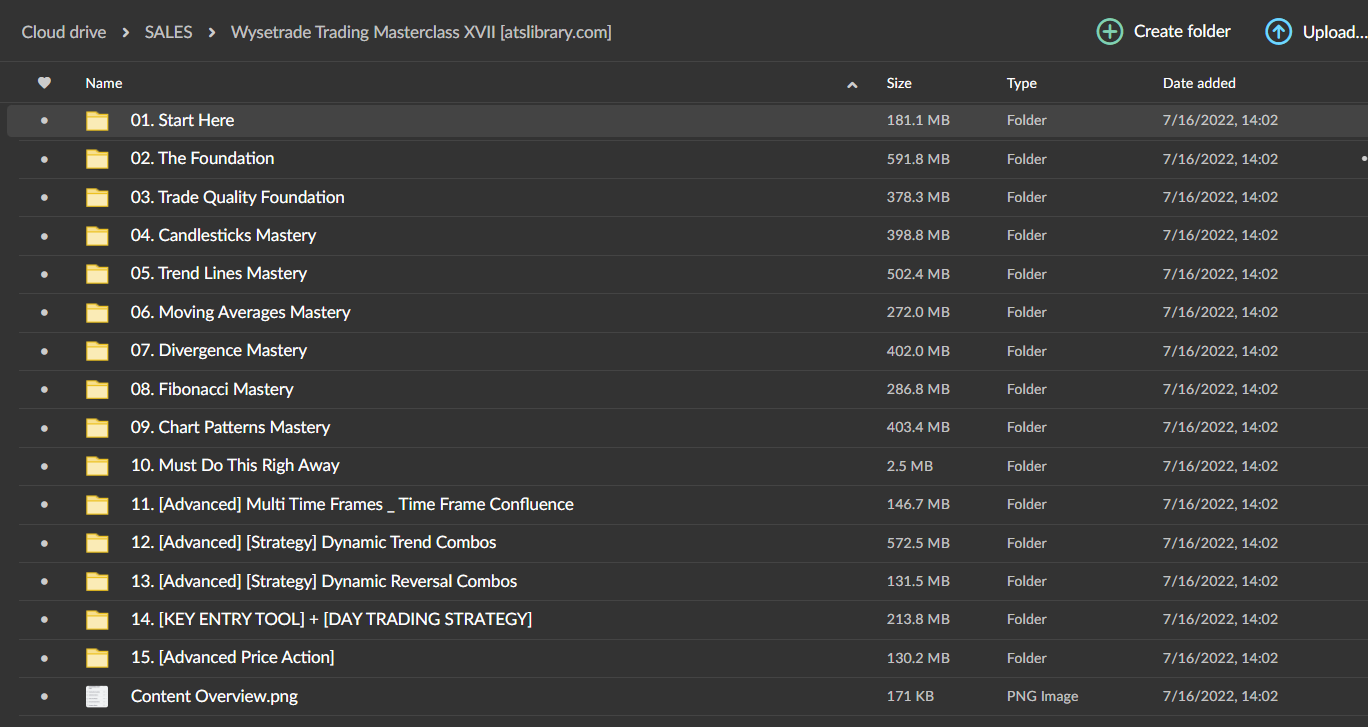Click the Create folder plus icon
This screenshot has width=1368, height=727.
pyautogui.click(x=1110, y=32)
